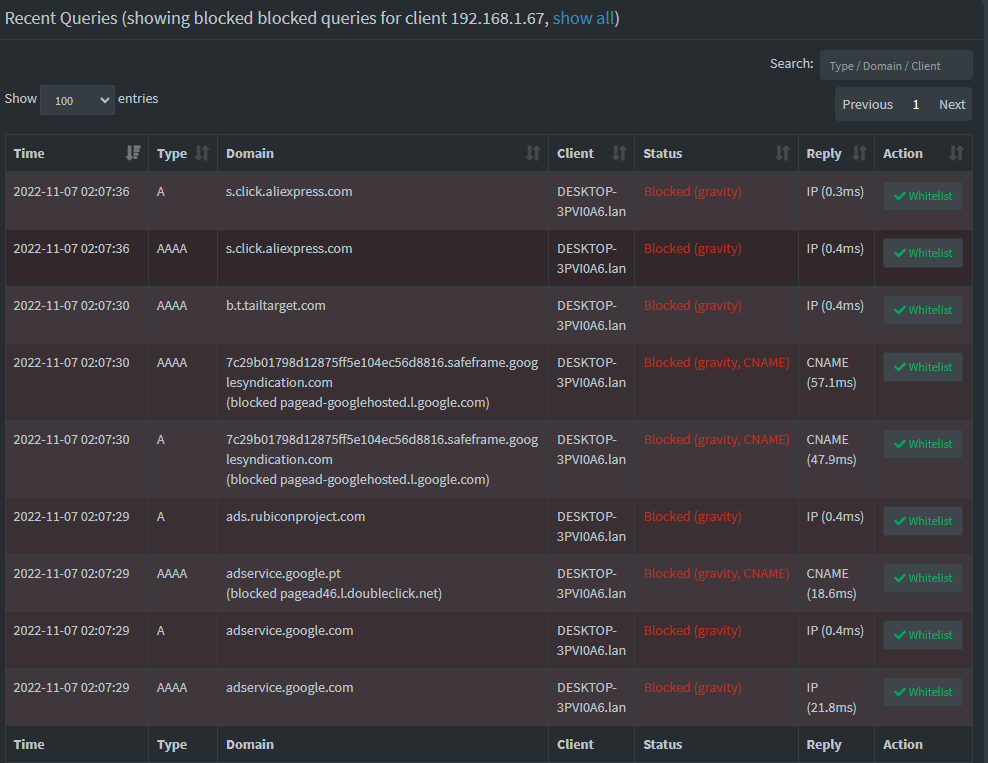988x763 pixels.
Task: Click the checkmark icon on the top Whitelist button
Action: [x=903, y=195]
